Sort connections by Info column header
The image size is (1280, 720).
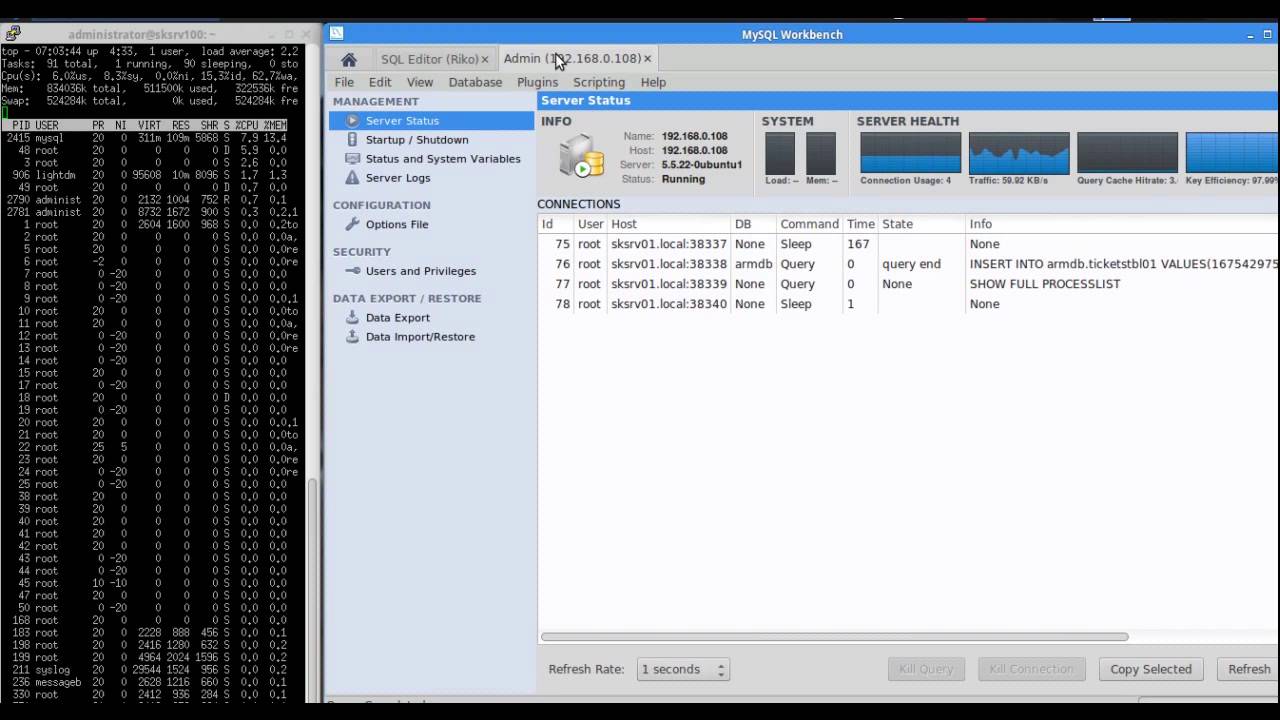pos(1122,224)
